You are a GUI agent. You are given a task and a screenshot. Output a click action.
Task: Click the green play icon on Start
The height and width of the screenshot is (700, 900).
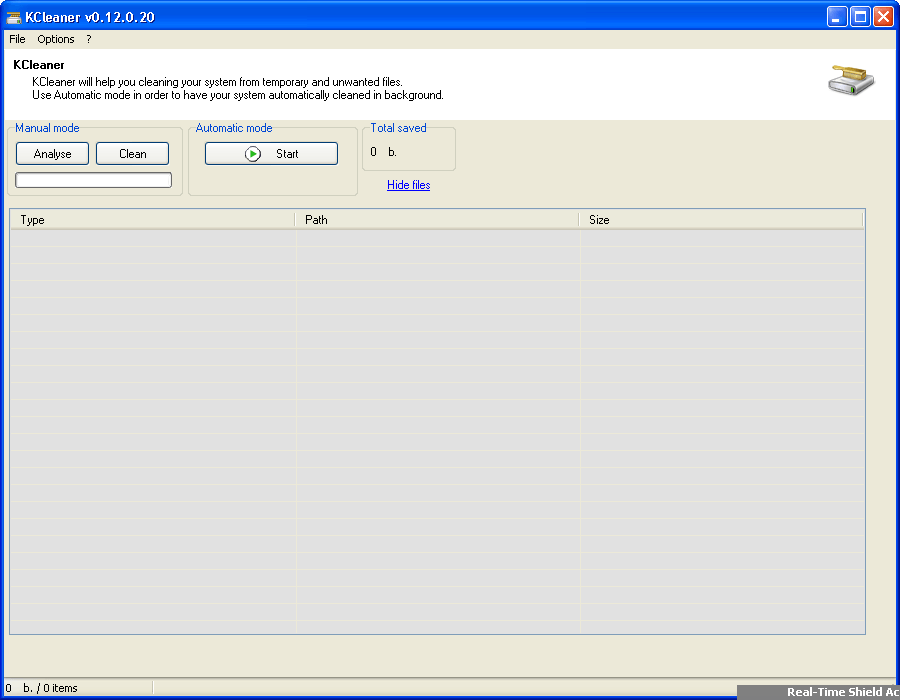[253, 154]
